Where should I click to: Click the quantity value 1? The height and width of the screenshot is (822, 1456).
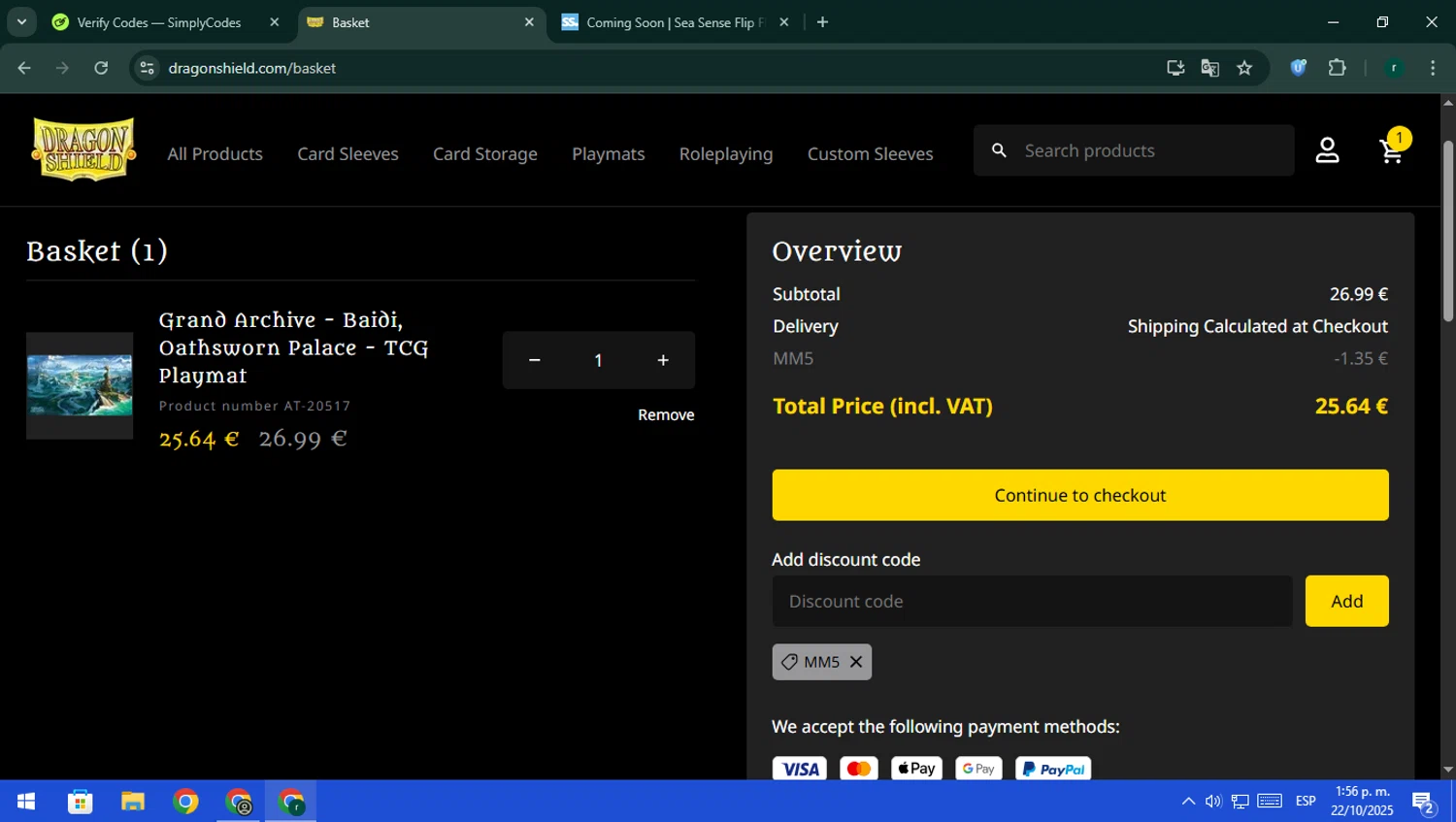(598, 360)
